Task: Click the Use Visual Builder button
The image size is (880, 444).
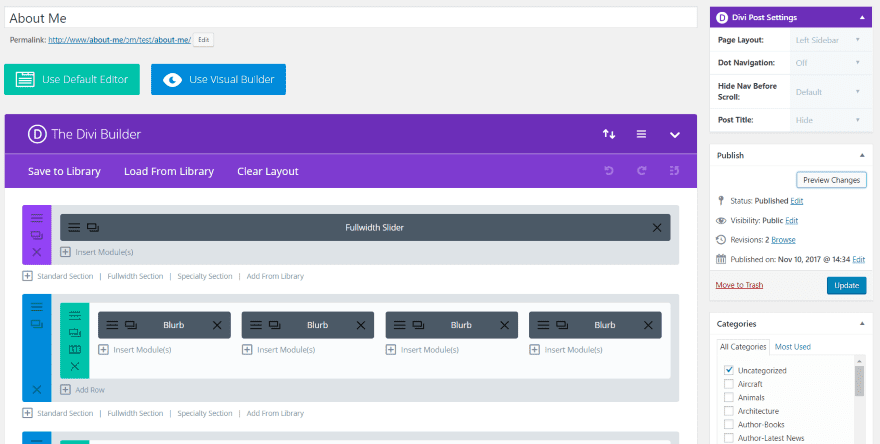Action: point(218,80)
